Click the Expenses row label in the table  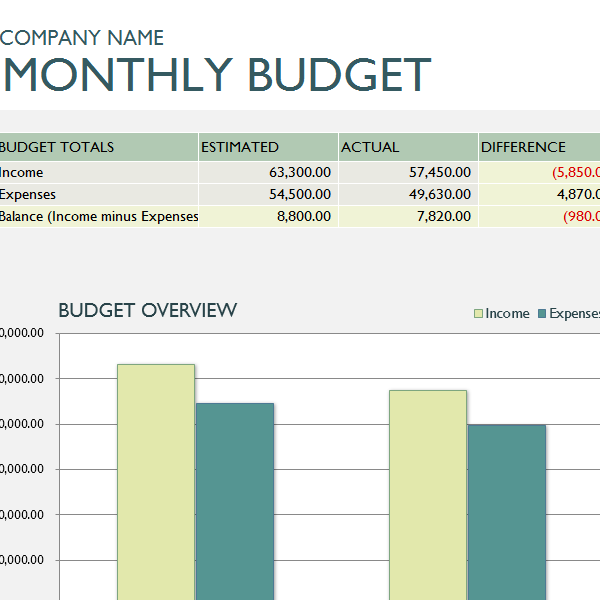(x=28, y=194)
